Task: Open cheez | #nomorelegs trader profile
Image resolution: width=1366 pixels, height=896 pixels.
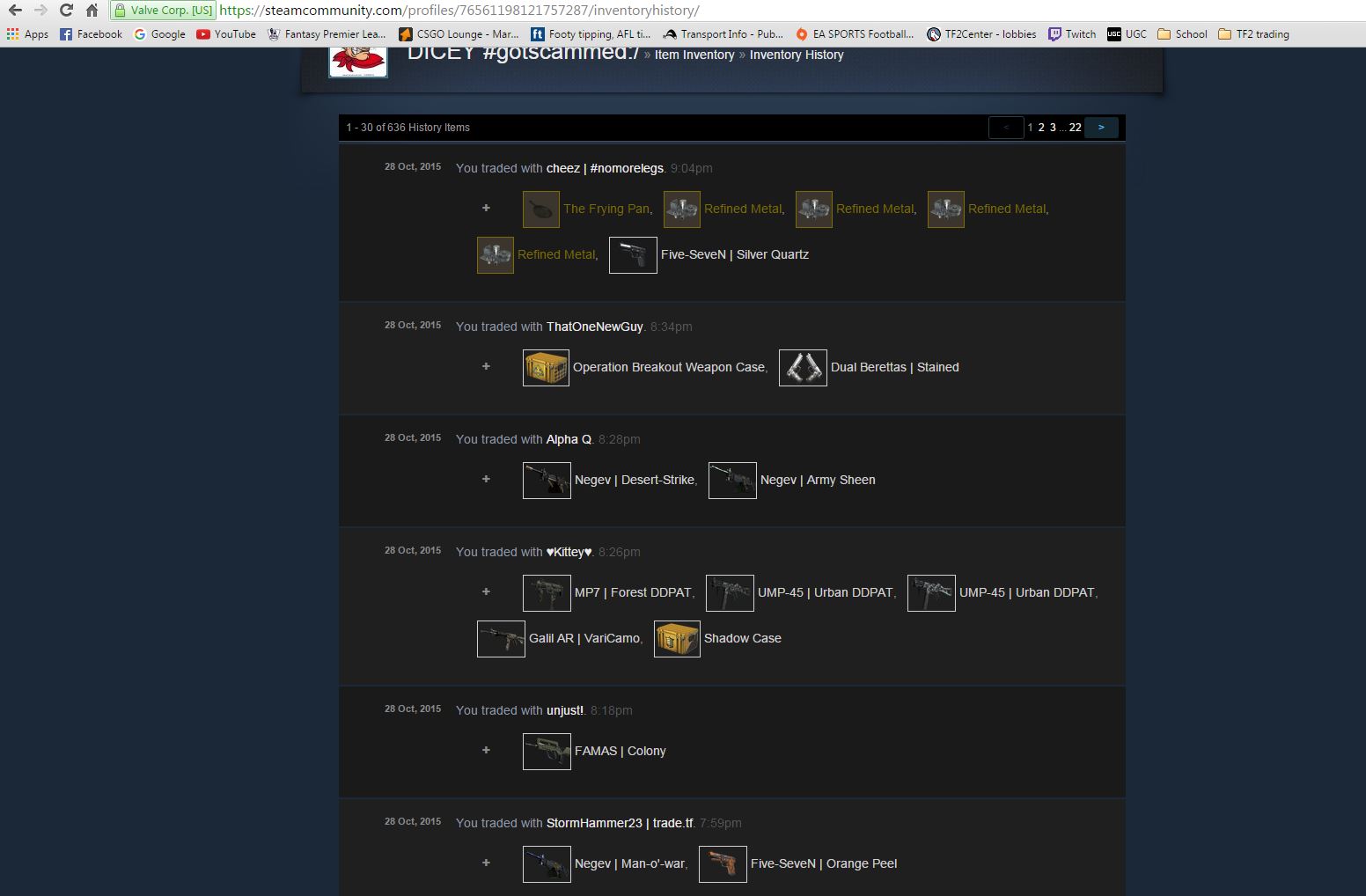Action: pyautogui.click(x=605, y=168)
